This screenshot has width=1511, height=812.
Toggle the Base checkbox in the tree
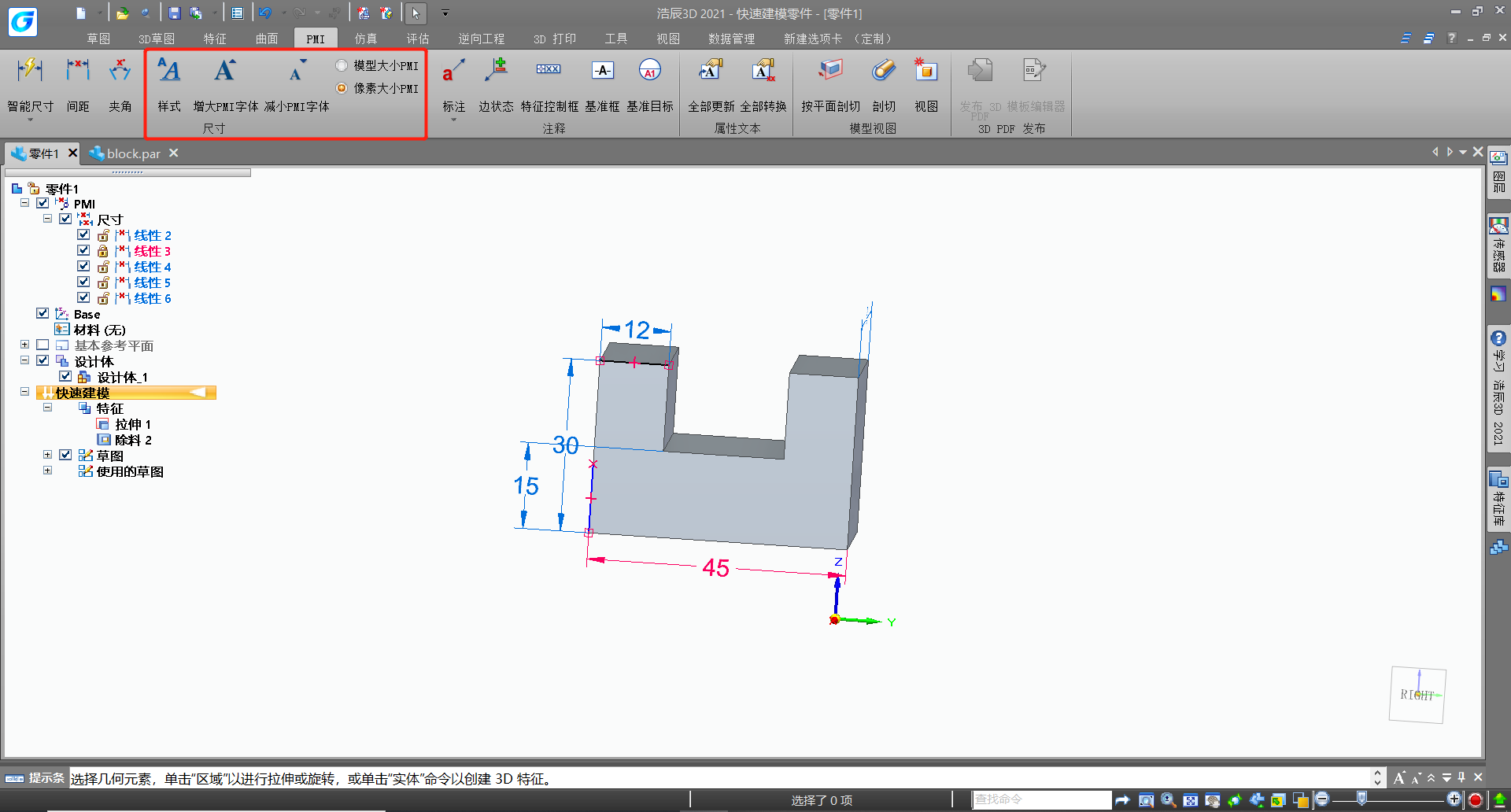[42, 313]
